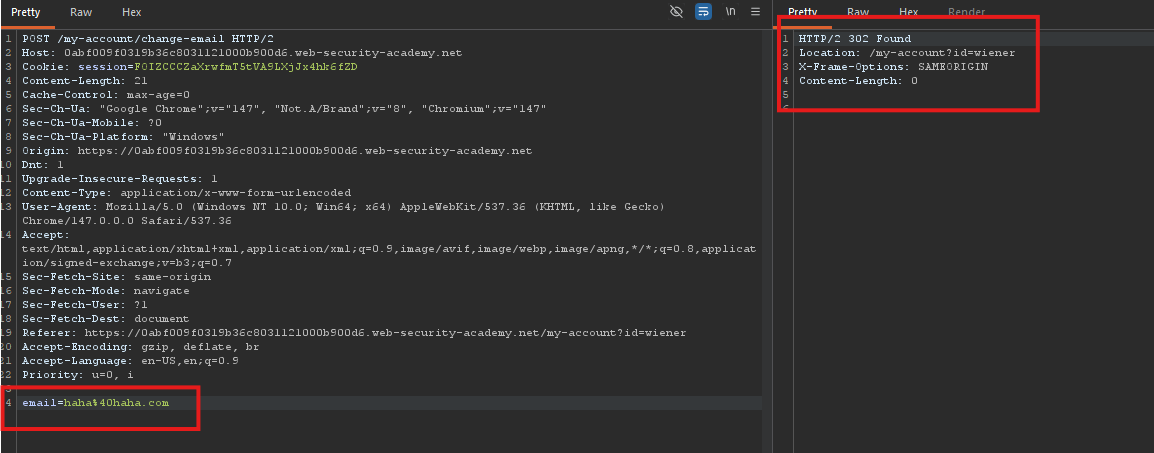This screenshot has height=453, width=1154.
Task: Click the X-Frame-Options: SAMEORIGIN response header
Action: click(x=893, y=67)
